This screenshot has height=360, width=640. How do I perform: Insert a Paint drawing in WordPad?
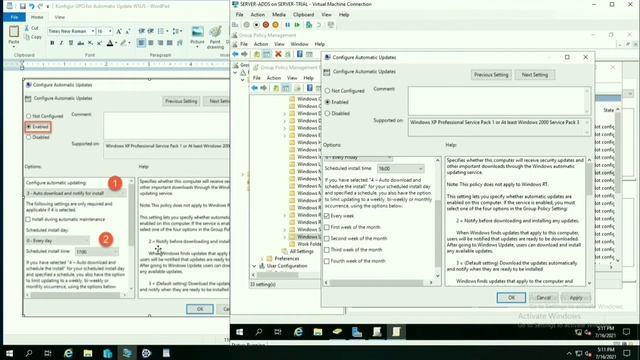click(x=215, y=37)
